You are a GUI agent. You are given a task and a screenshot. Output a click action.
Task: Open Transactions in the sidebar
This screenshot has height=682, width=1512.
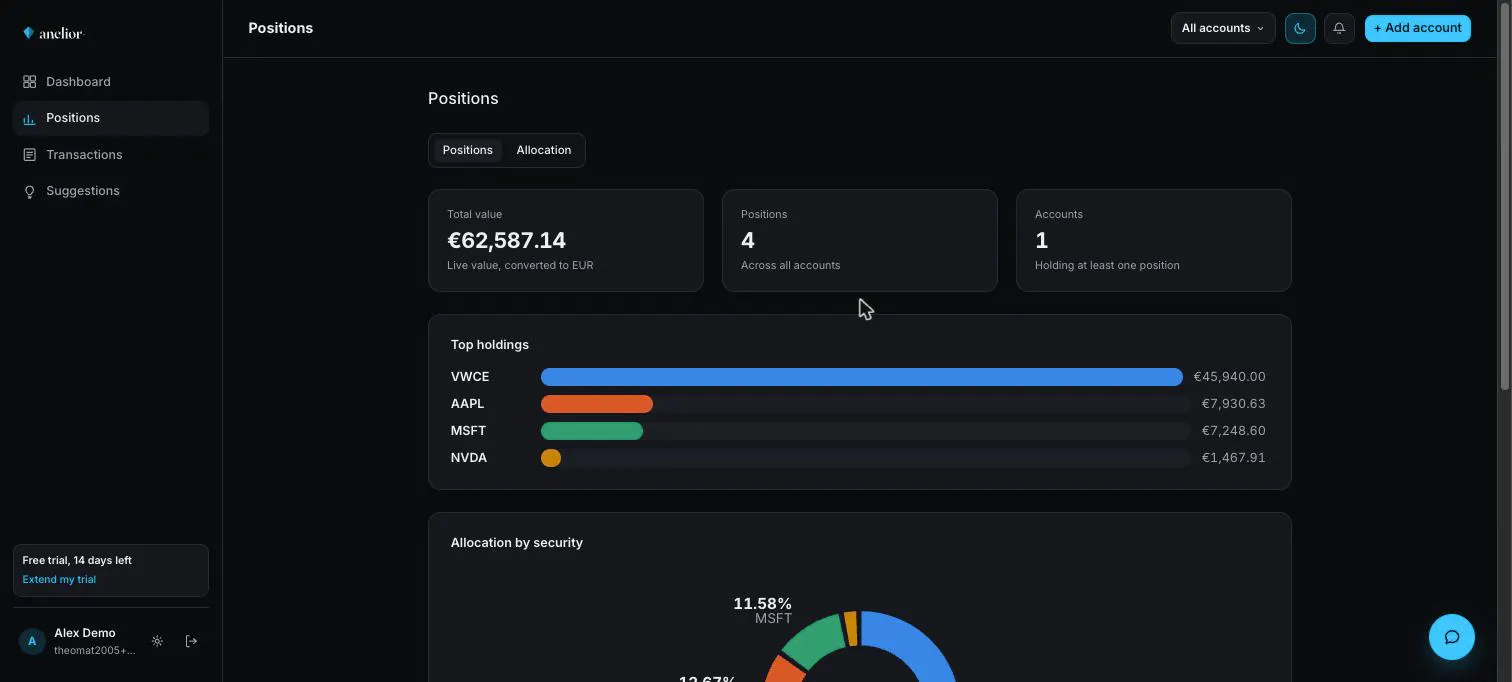tap(111, 155)
